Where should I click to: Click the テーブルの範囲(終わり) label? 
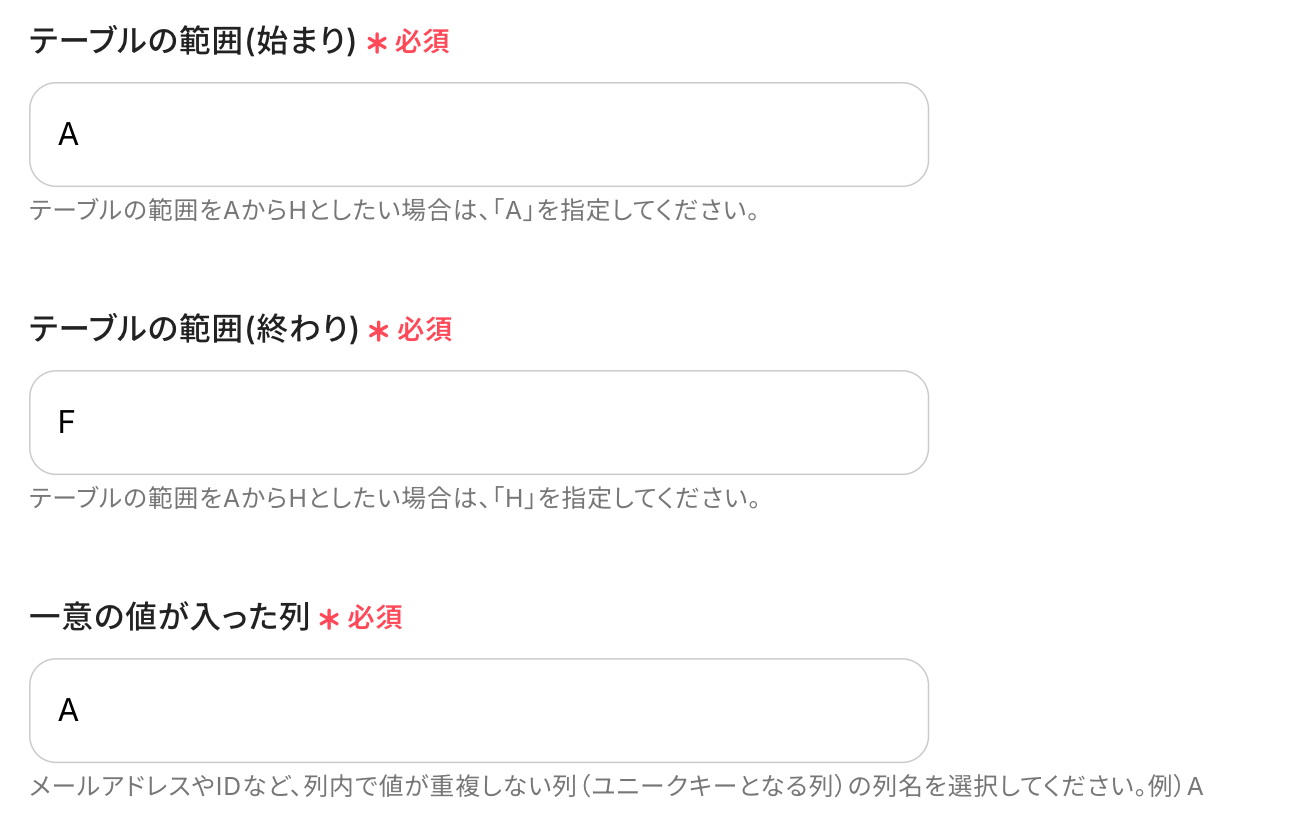pyautogui.click(x=195, y=329)
